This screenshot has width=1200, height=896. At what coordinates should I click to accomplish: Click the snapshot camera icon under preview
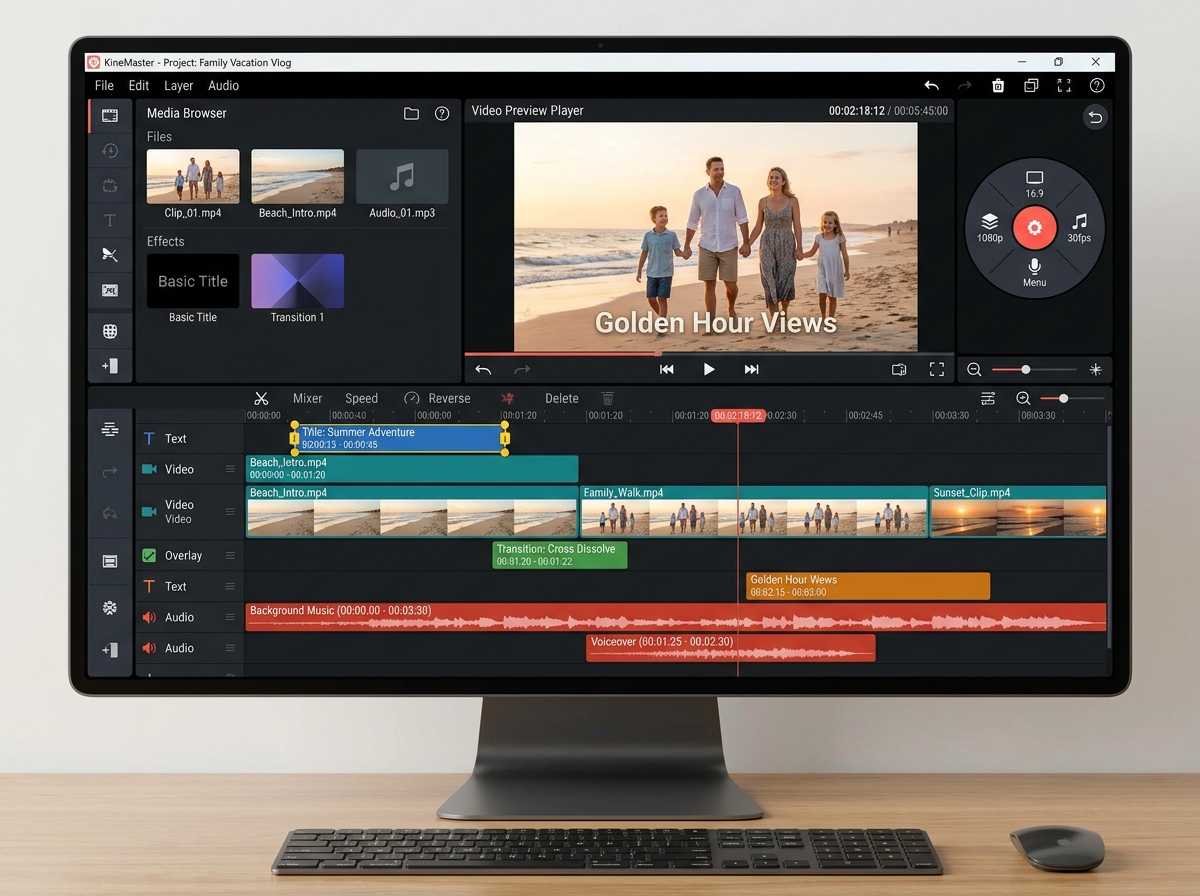899,369
